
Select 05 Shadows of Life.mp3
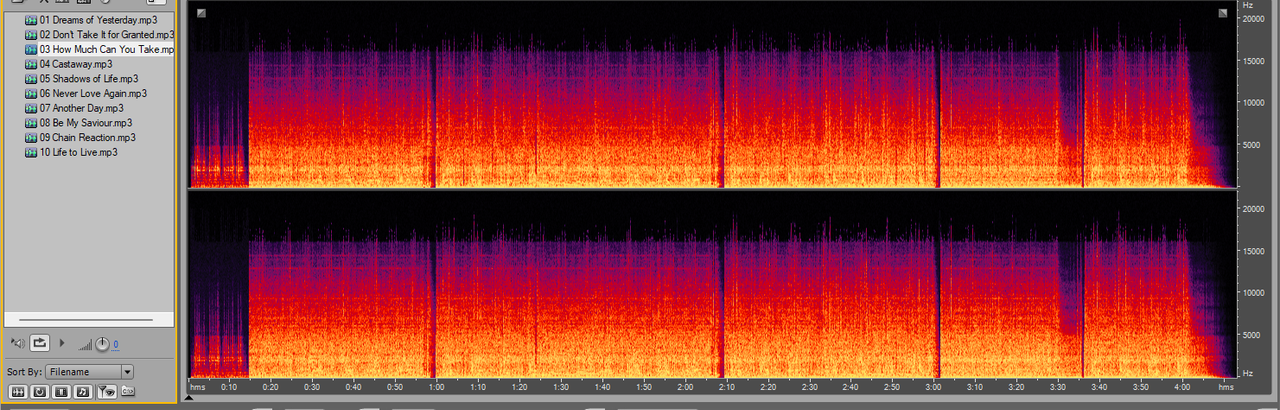[x=89, y=79]
